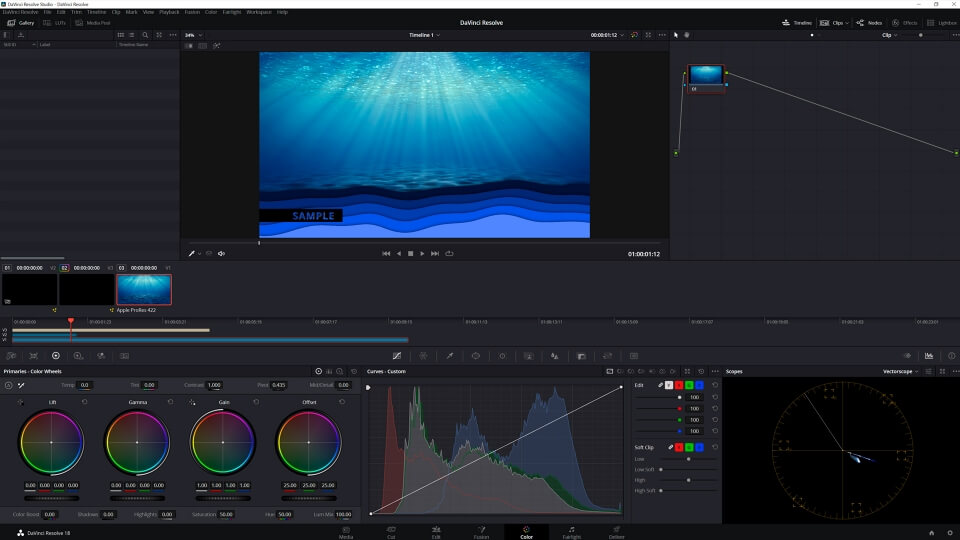Switch to the Media page

346,532
